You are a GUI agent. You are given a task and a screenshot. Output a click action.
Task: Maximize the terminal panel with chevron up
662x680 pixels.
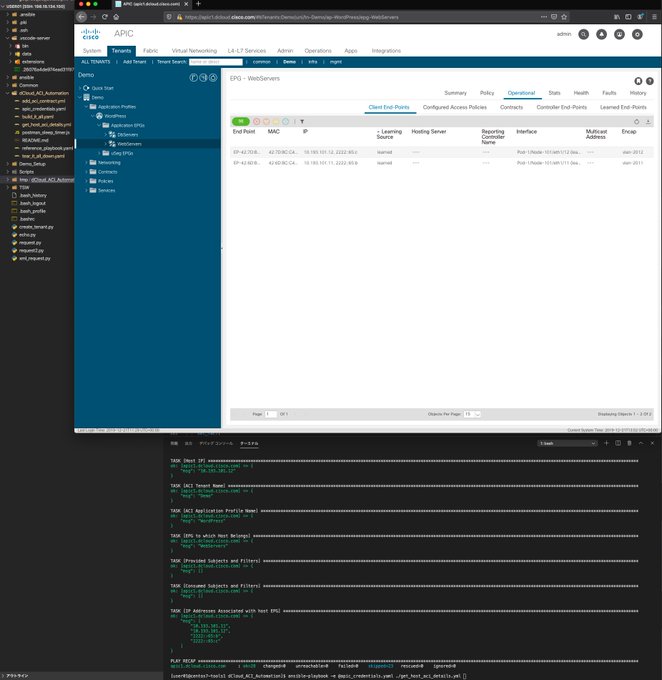641,443
